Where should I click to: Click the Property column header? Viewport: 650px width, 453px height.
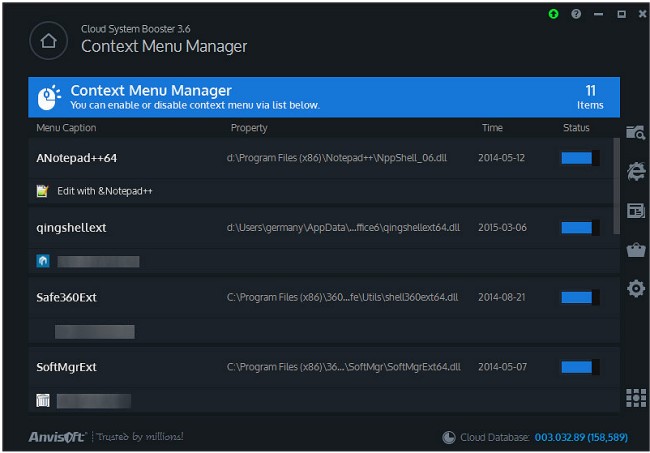[x=249, y=128]
